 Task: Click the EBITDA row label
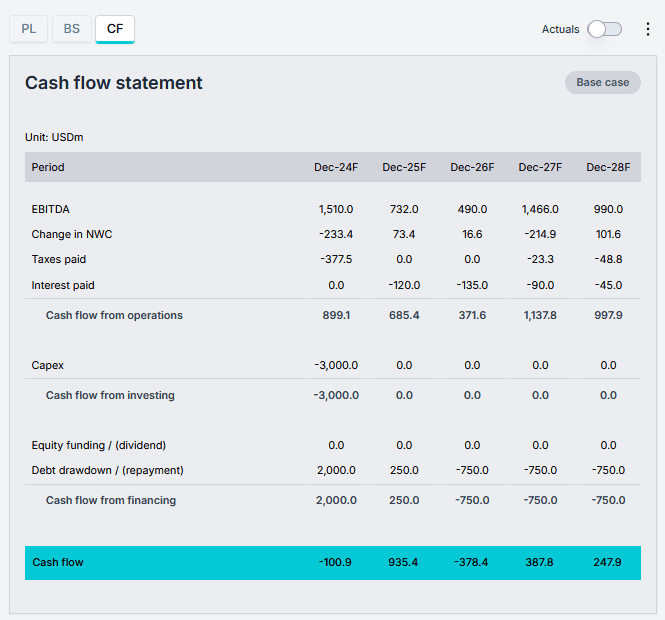pyautogui.click(x=50, y=209)
